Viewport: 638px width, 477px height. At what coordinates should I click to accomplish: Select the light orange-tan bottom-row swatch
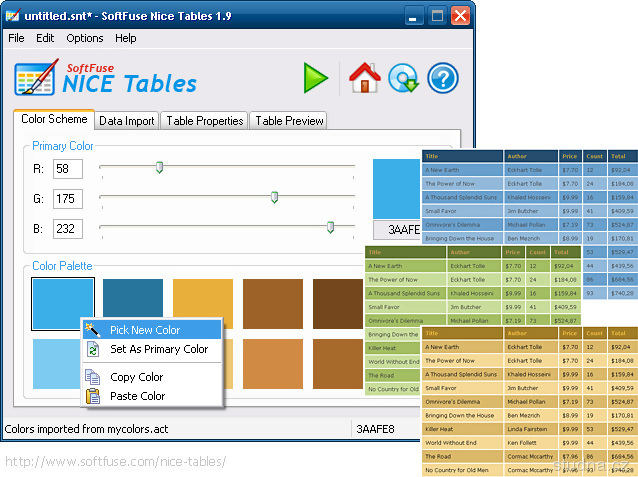coord(273,364)
